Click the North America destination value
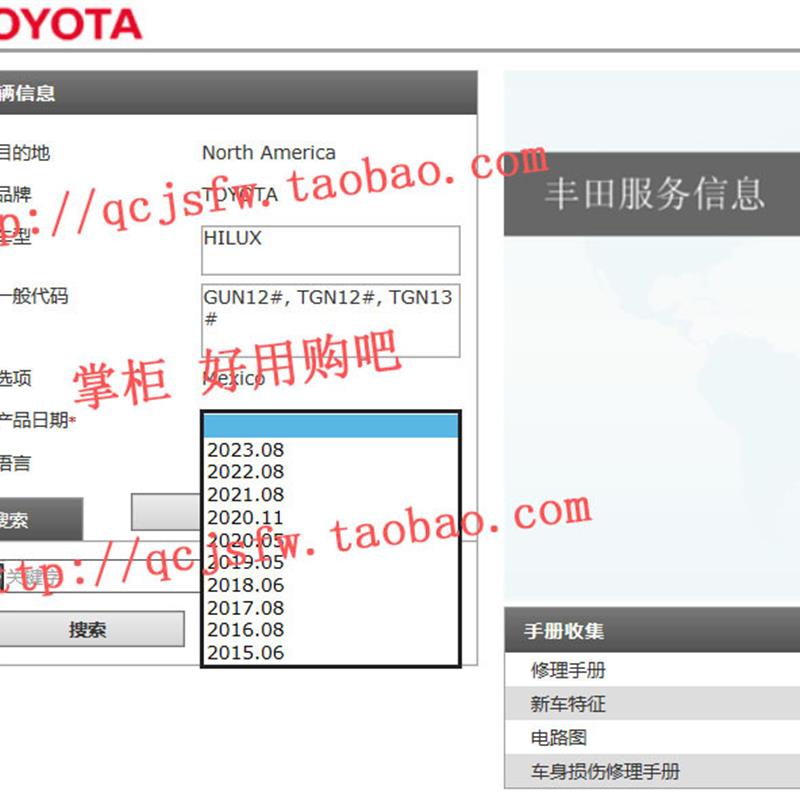The image size is (800, 800). pyautogui.click(x=269, y=153)
